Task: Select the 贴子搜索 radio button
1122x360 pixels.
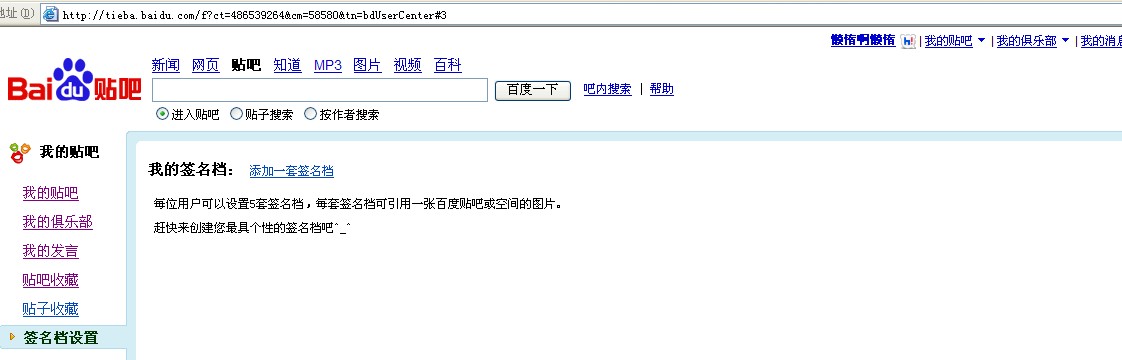Action: point(236,114)
